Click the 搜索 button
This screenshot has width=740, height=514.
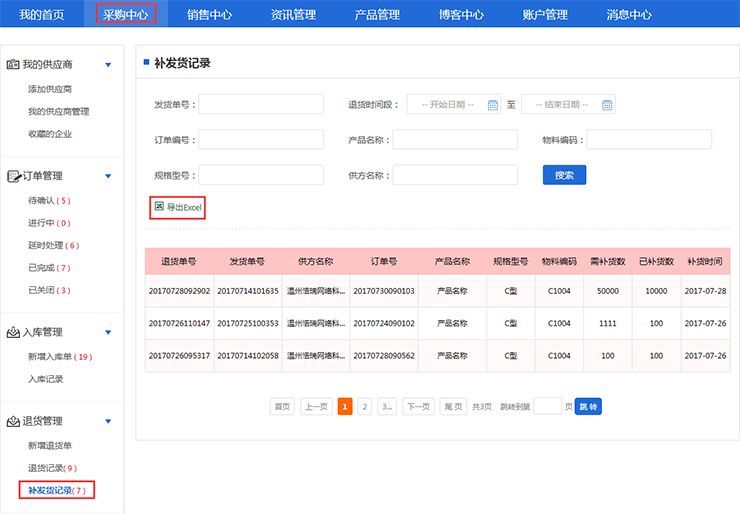pyautogui.click(x=564, y=175)
